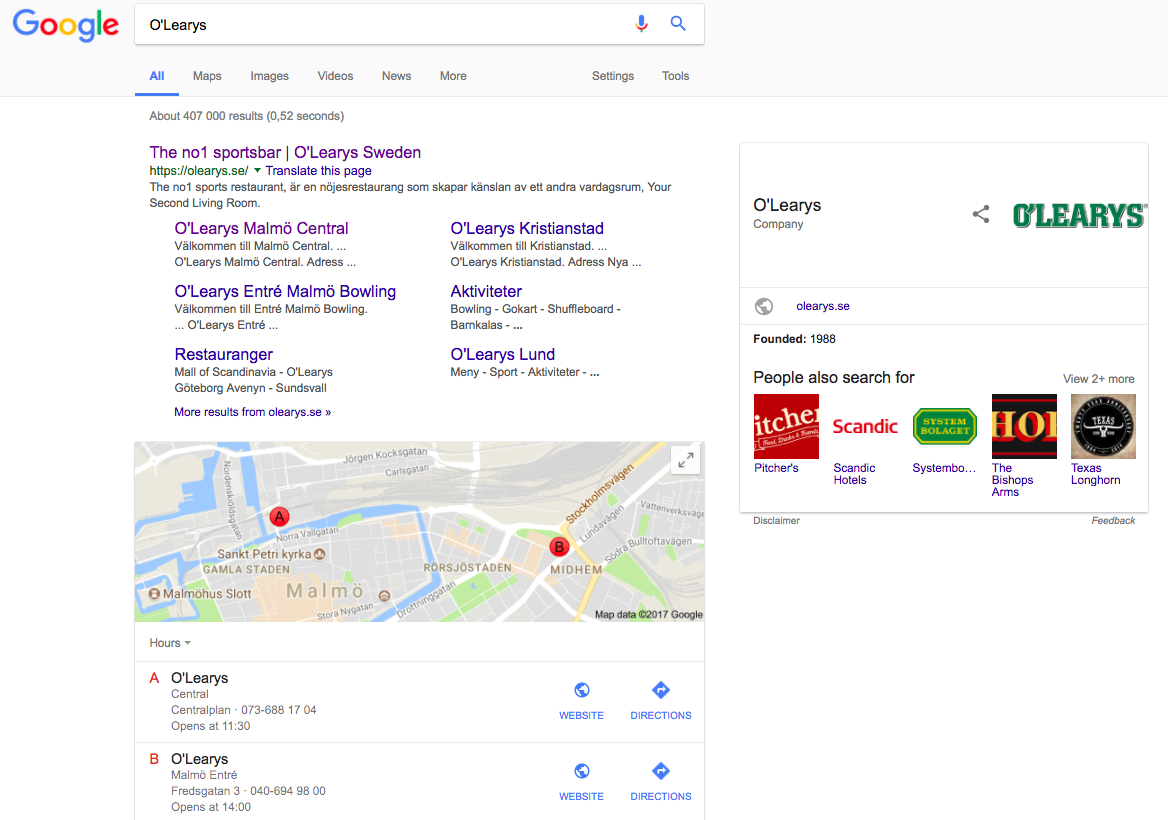Switch to the Maps tab
The image size is (1168, 820).
(x=207, y=76)
